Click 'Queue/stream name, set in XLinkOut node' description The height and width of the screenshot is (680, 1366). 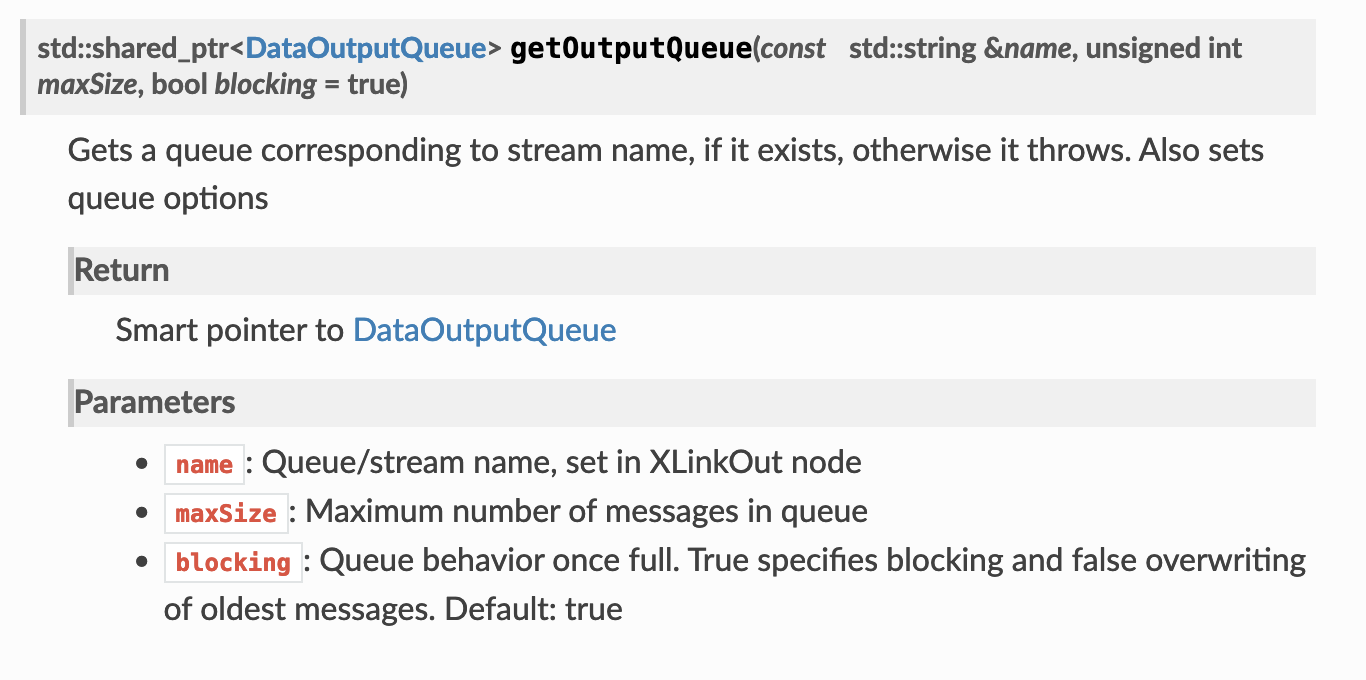[560, 462]
